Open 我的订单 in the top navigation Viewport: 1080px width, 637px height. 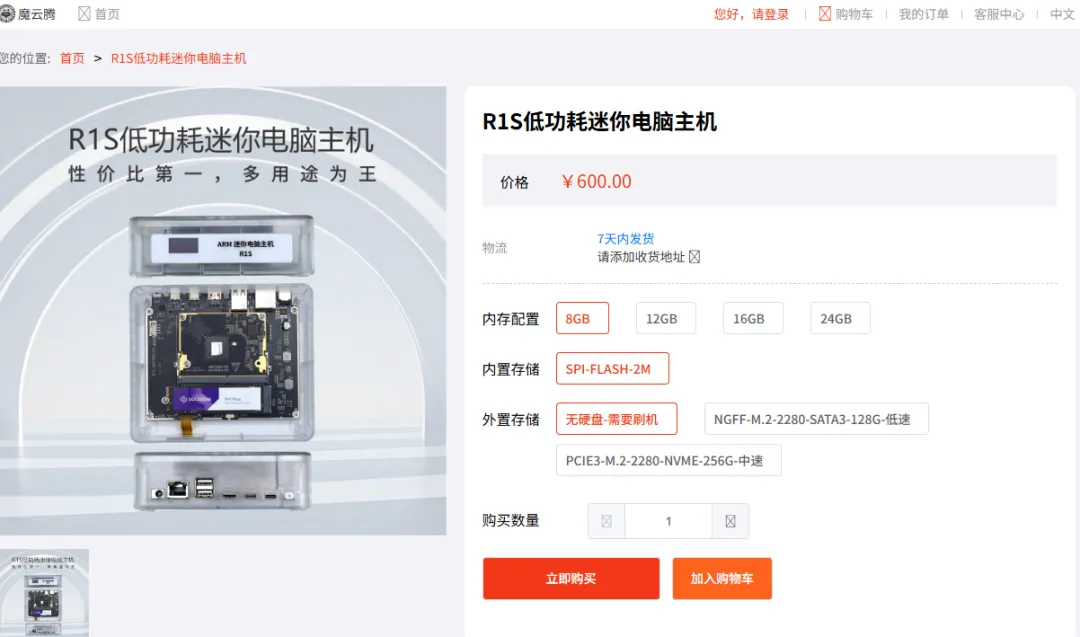(x=923, y=14)
